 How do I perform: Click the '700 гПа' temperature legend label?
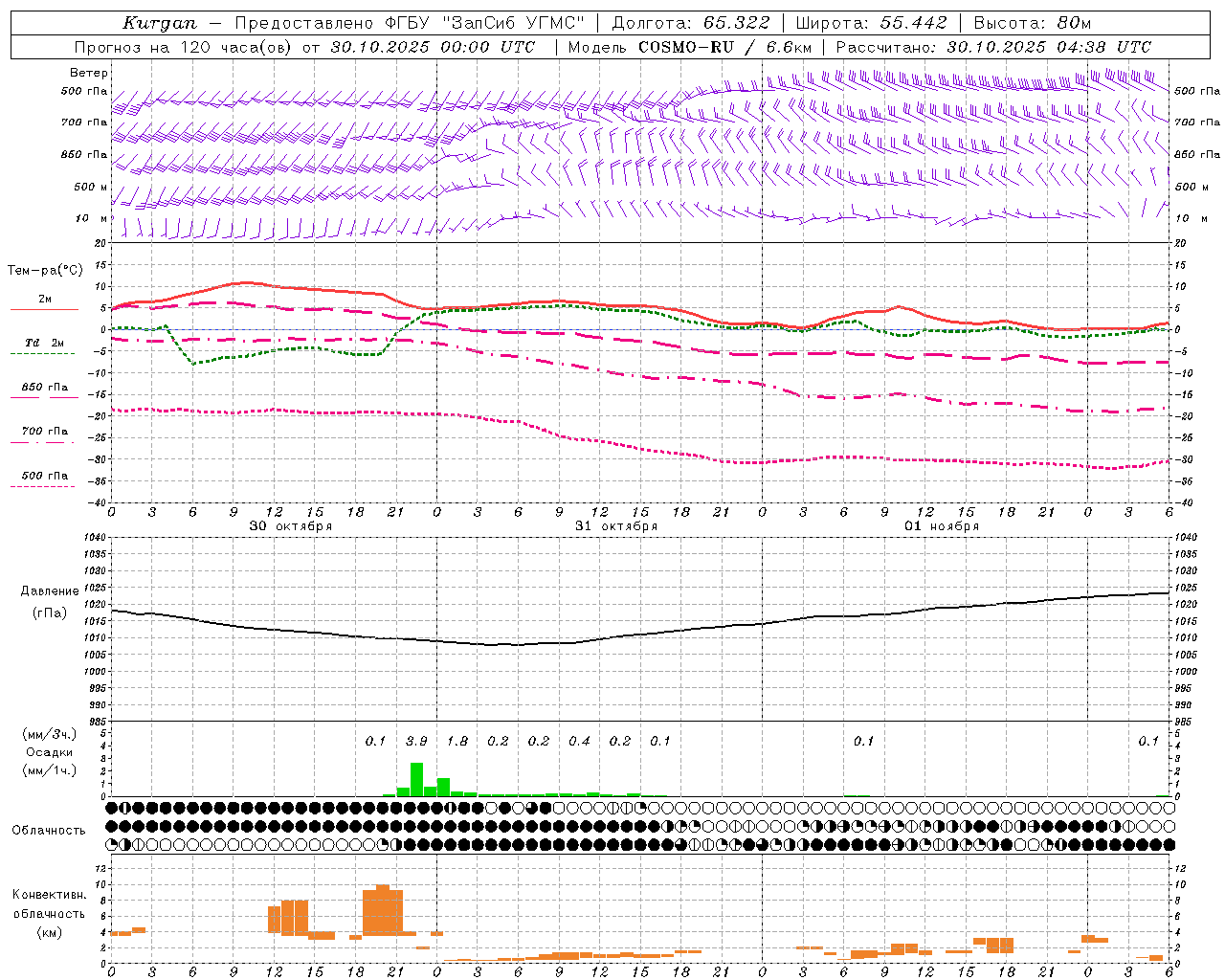coord(45,432)
